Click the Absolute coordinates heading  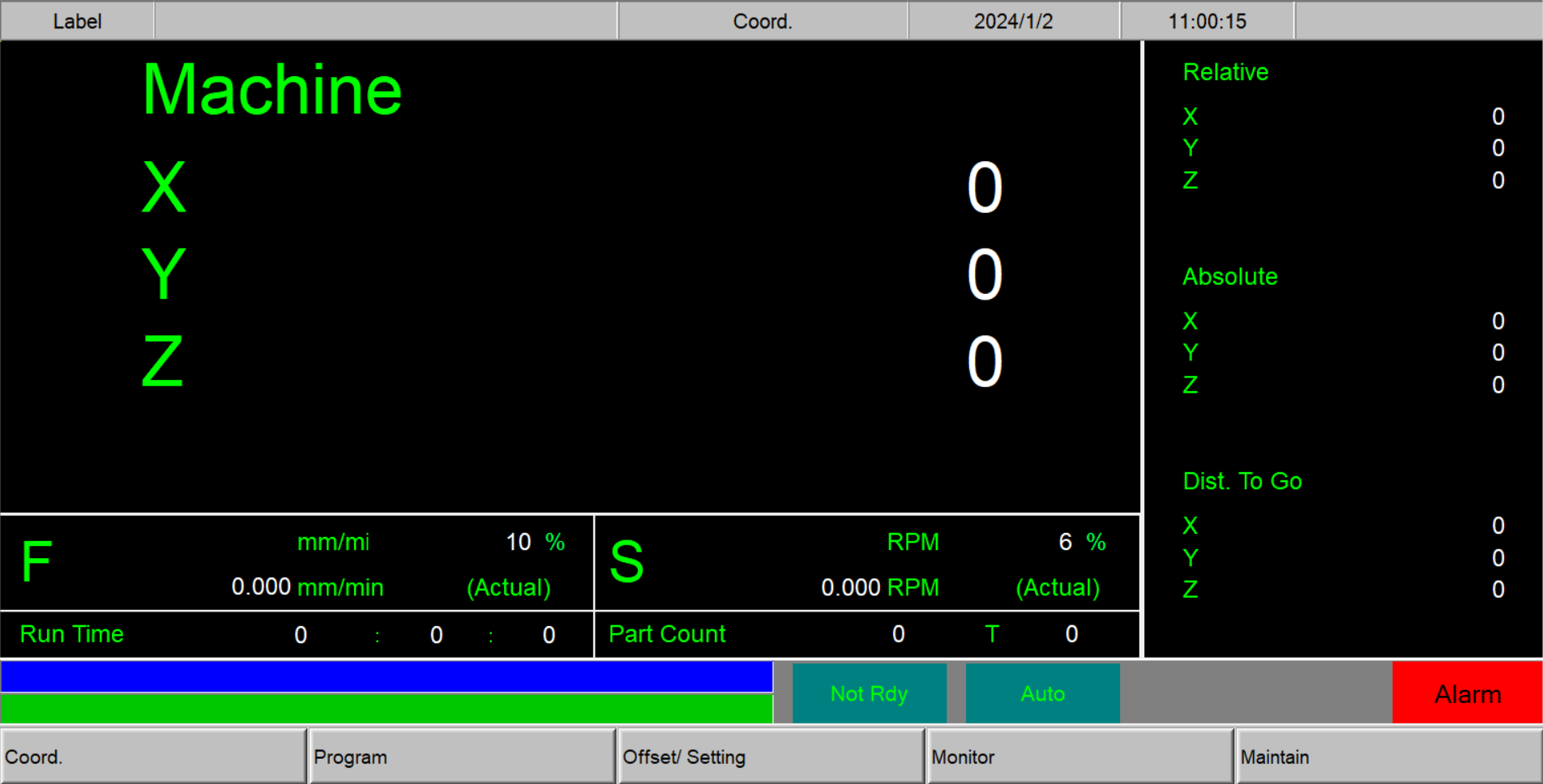[x=1229, y=277]
